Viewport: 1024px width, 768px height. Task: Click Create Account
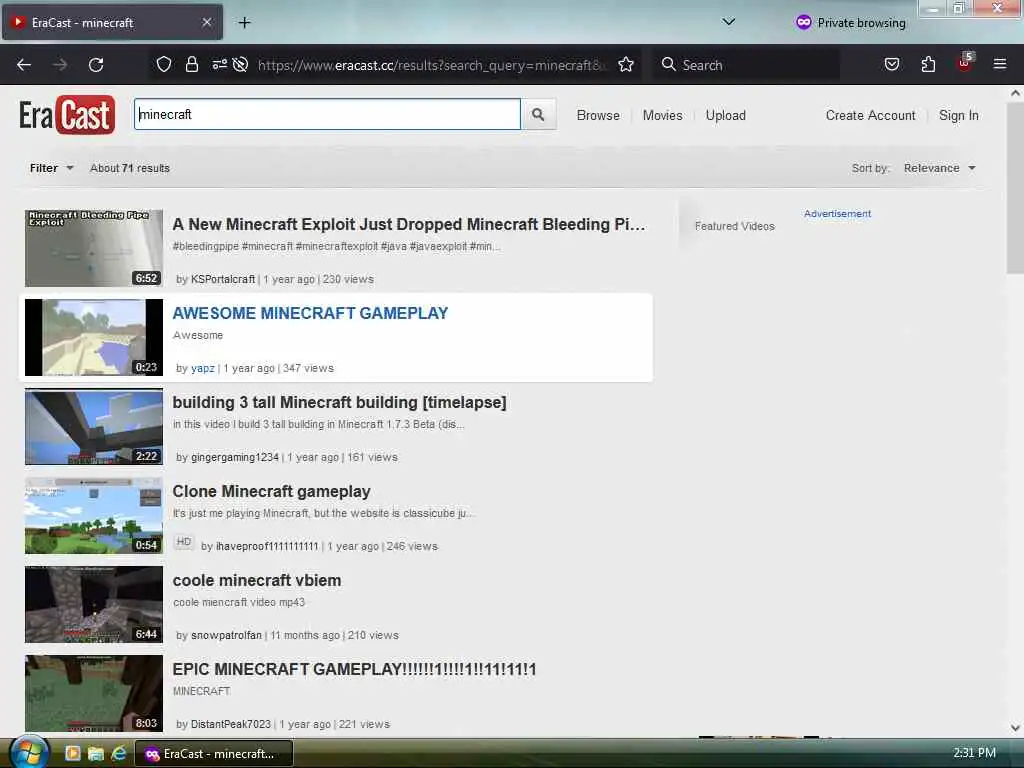(871, 116)
